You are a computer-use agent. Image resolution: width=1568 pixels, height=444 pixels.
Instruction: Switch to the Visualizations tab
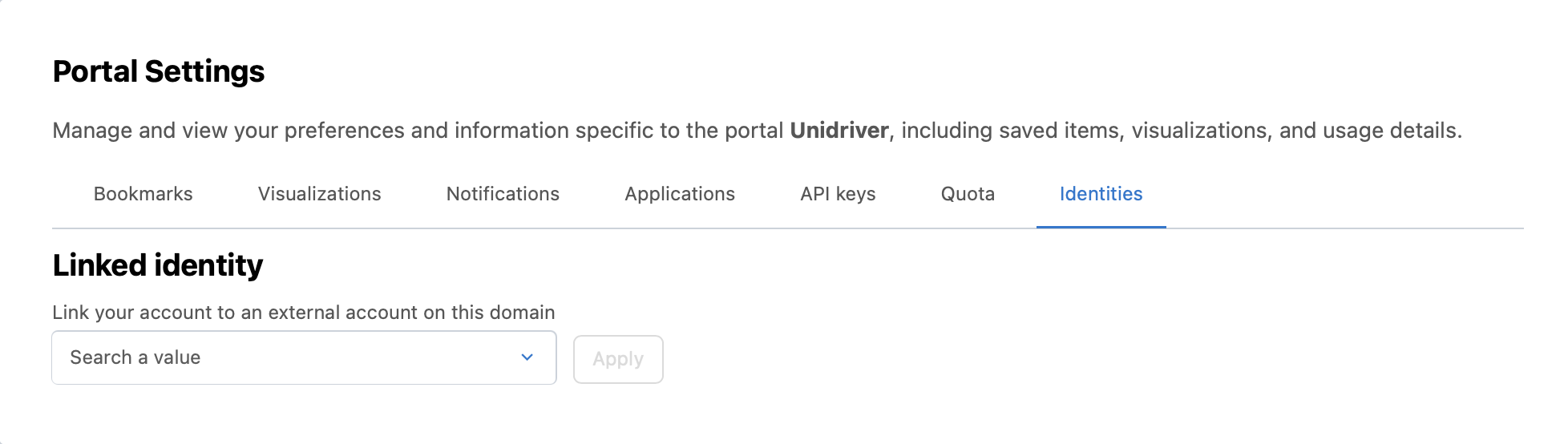pos(319,194)
